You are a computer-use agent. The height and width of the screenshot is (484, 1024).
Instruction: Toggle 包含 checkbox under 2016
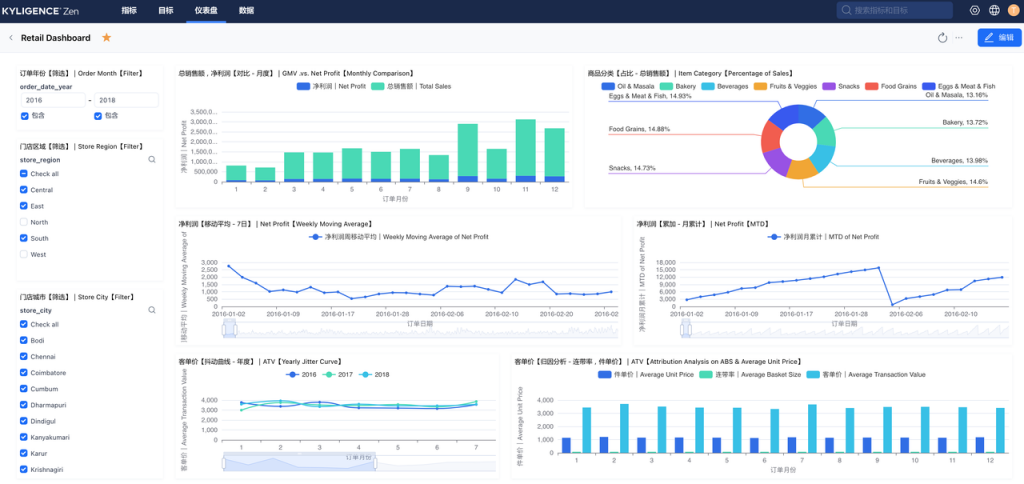pyautogui.click(x=24, y=116)
